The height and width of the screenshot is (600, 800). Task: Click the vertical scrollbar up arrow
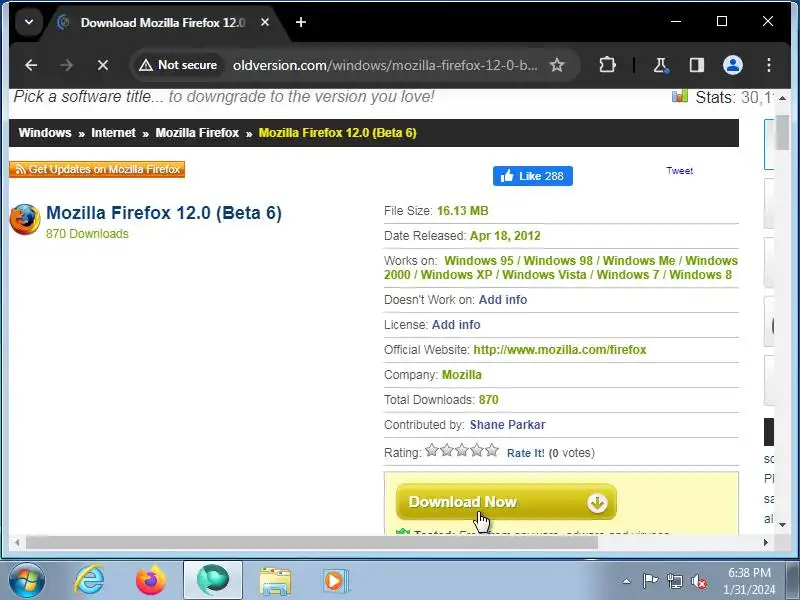[x=782, y=97]
